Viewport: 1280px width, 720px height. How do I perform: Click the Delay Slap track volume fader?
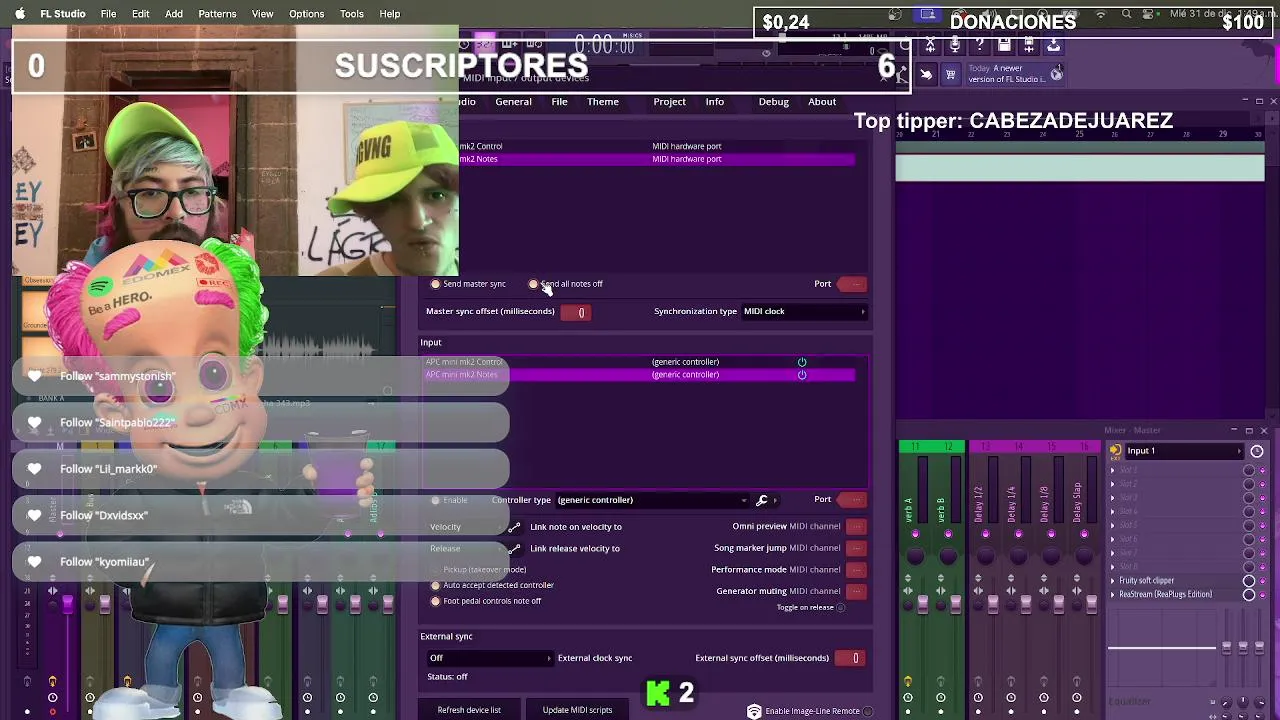(x=1092, y=604)
